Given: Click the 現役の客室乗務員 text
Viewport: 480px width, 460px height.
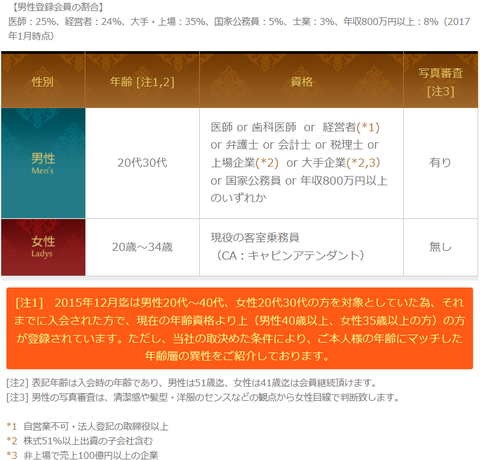Looking at the screenshot, I should click(255, 238).
